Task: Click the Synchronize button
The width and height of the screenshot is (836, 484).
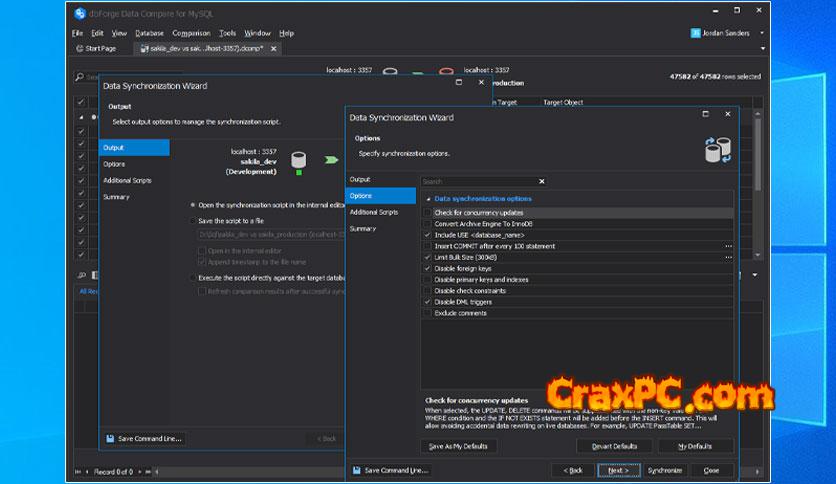Action: coord(664,470)
